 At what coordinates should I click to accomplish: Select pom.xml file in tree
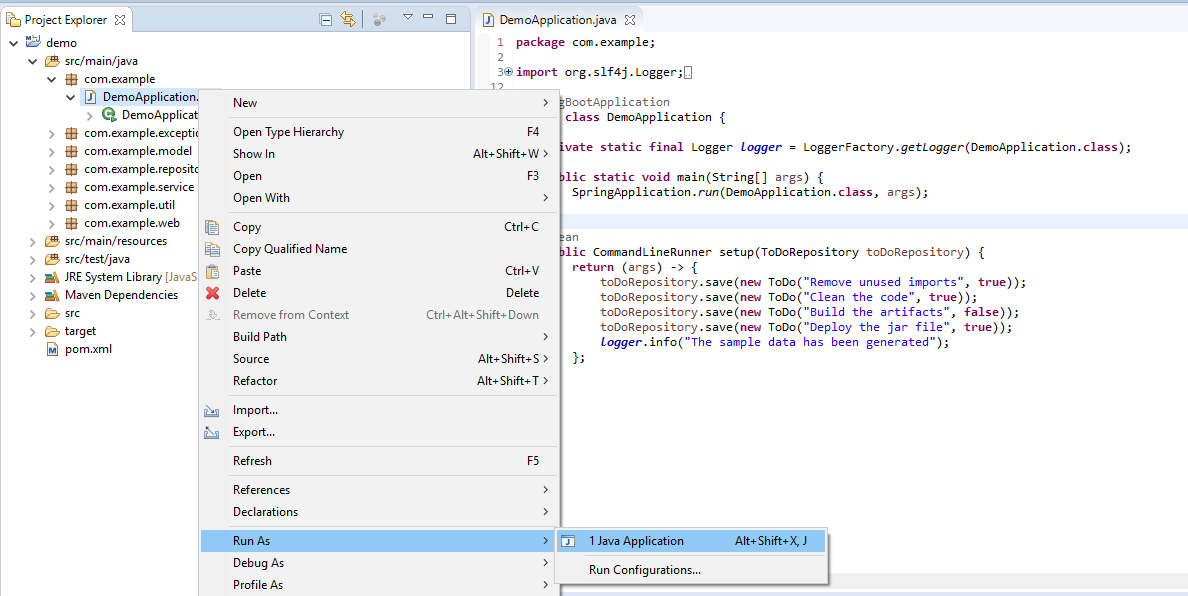(88, 349)
